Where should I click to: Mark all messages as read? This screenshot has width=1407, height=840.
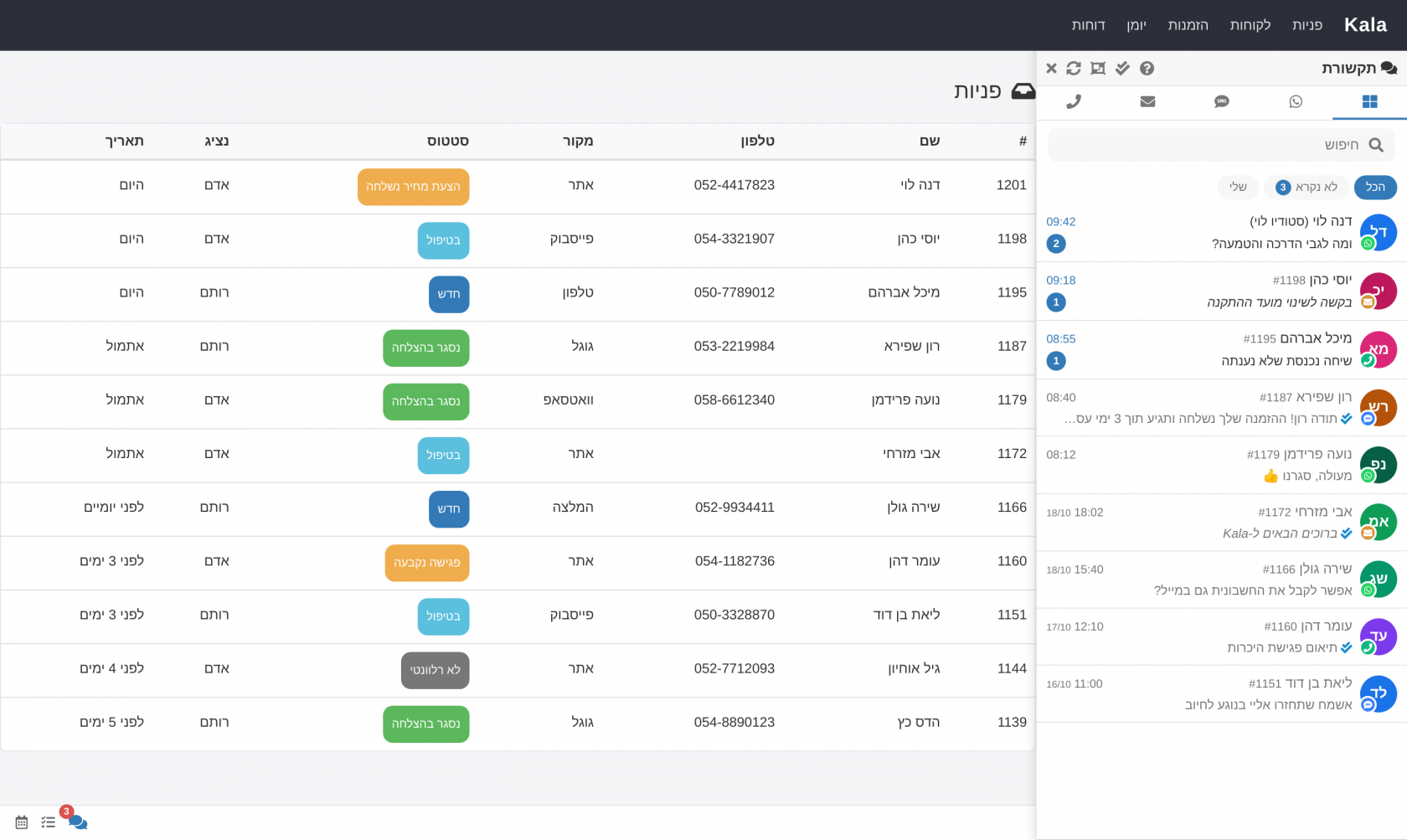tap(1122, 69)
